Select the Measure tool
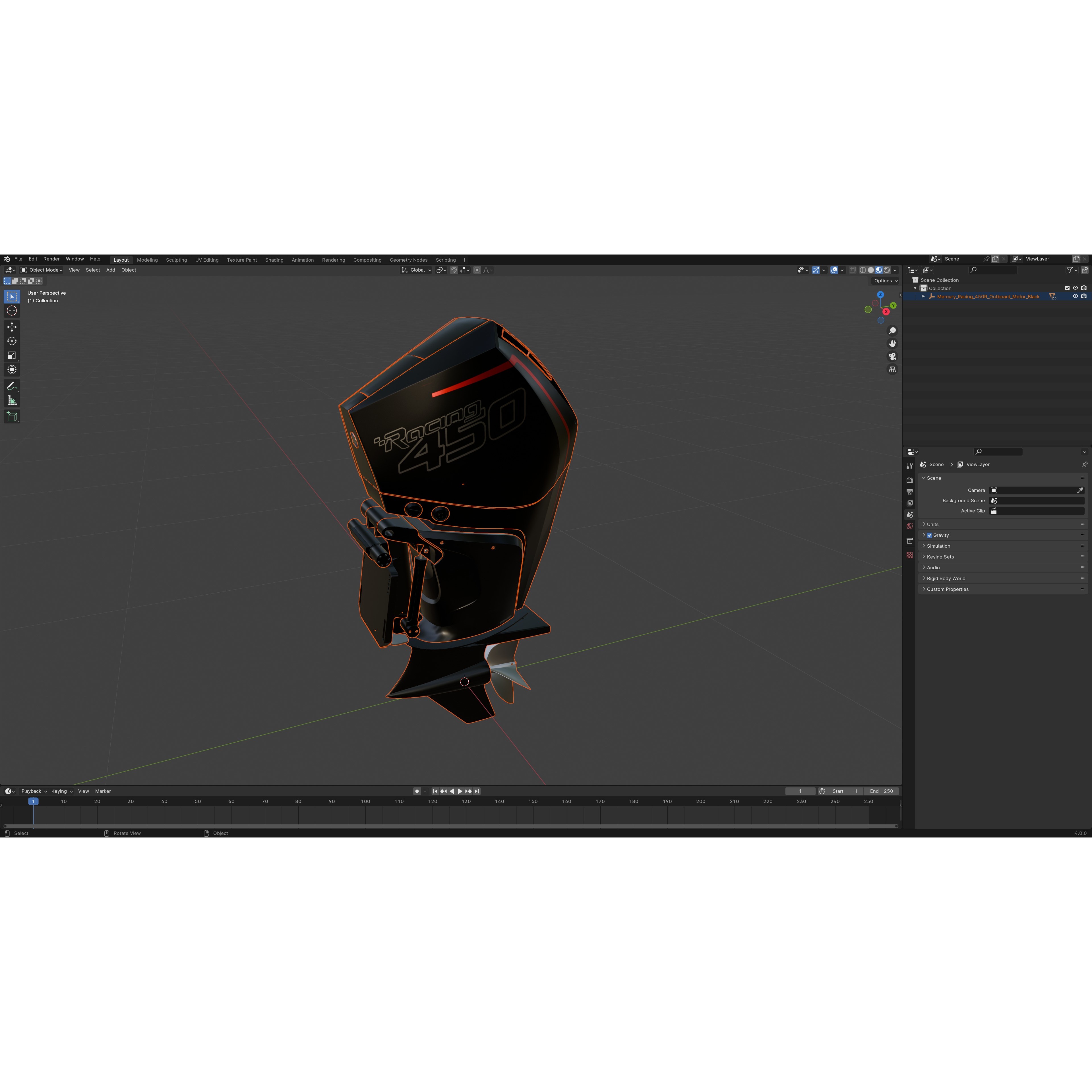The image size is (1092, 1092). click(x=12, y=400)
